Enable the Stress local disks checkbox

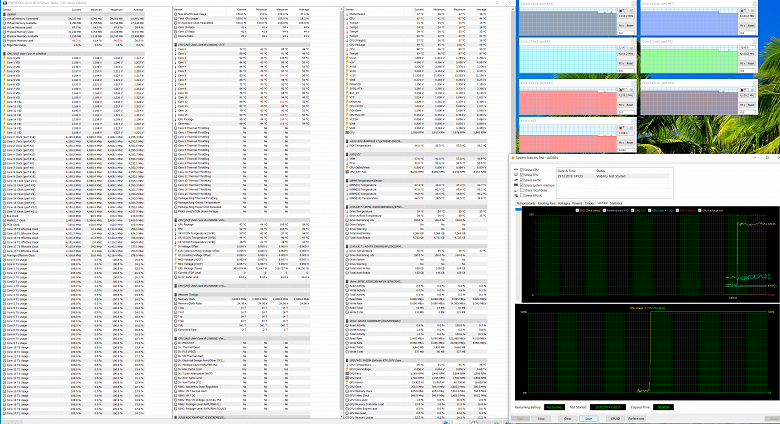522,191
